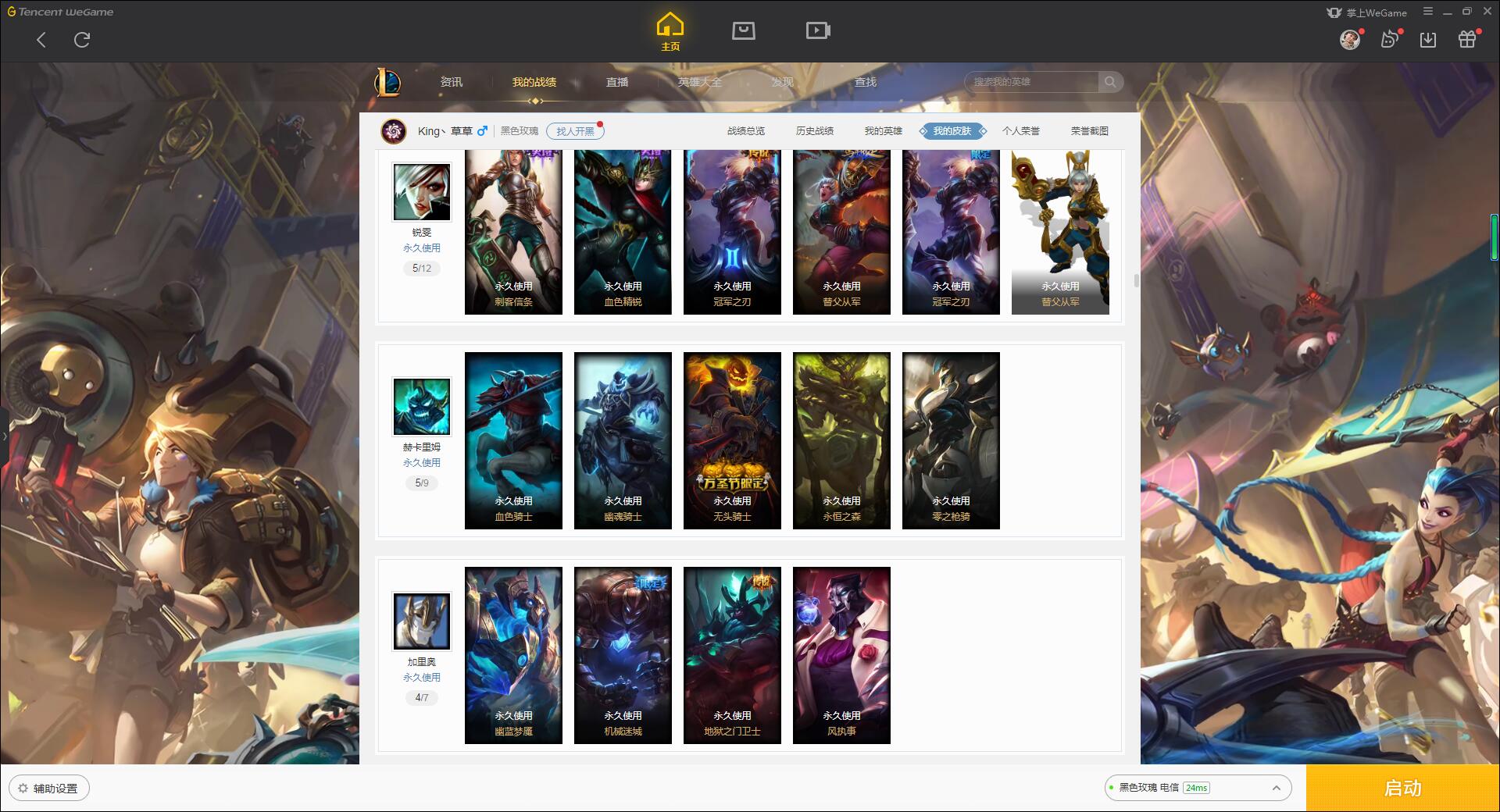Click the Tencent WeGame logo
This screenshot has width=1500, height=812.
[60, 12]
